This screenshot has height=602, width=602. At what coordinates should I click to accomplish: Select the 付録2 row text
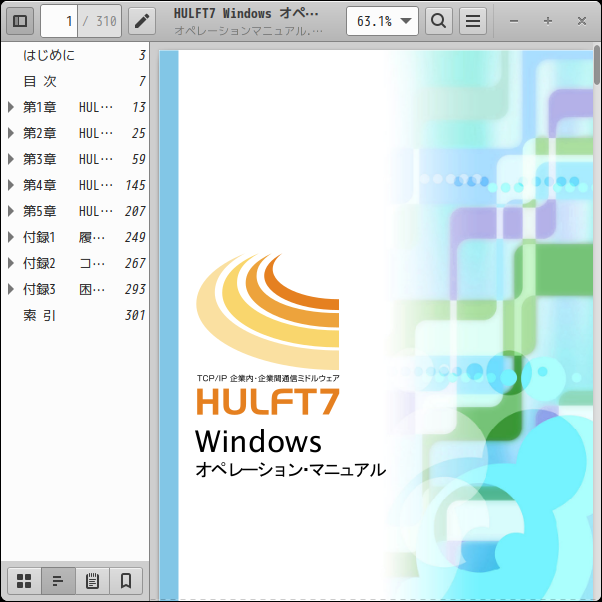coord(64,263)
